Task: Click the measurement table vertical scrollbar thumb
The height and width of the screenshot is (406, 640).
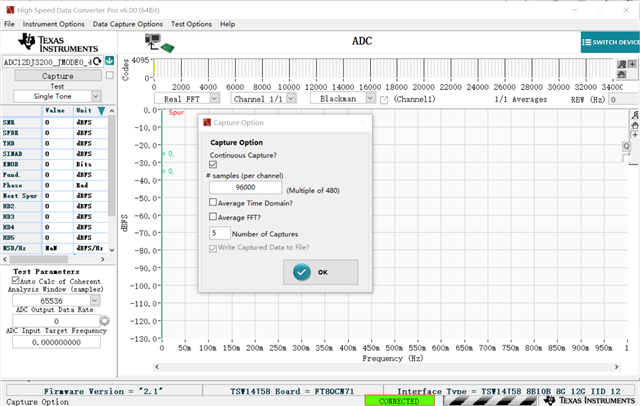Action: pyautogui.click(x=112, y=165)
